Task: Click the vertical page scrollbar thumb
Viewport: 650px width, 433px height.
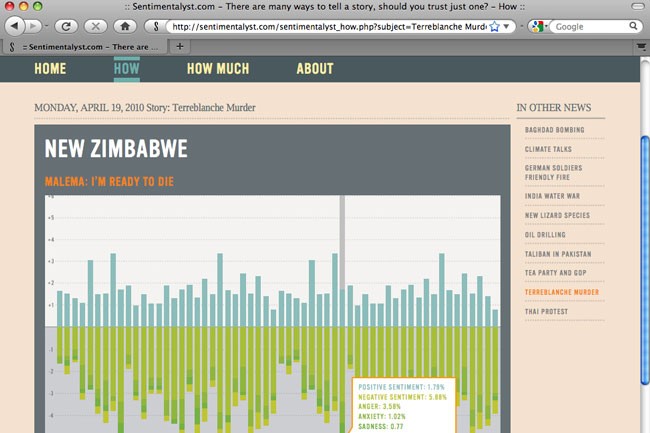Action: tap(645, 260)
